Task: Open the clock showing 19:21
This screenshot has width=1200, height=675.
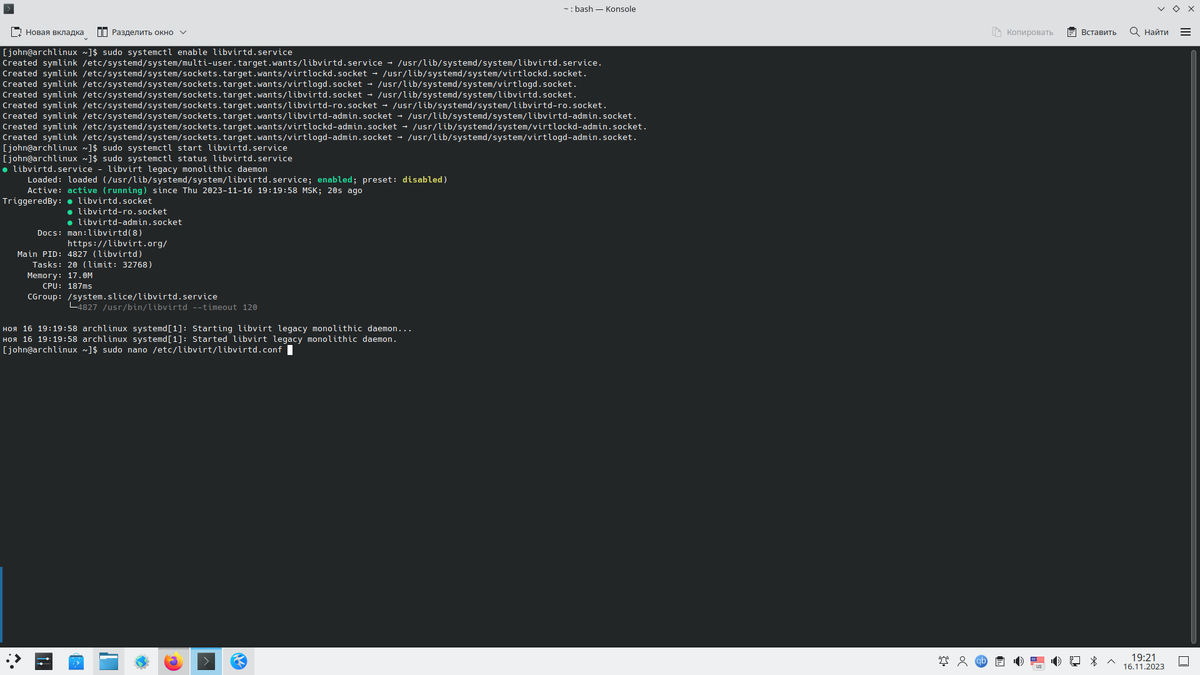Action: pos(1143,661)
